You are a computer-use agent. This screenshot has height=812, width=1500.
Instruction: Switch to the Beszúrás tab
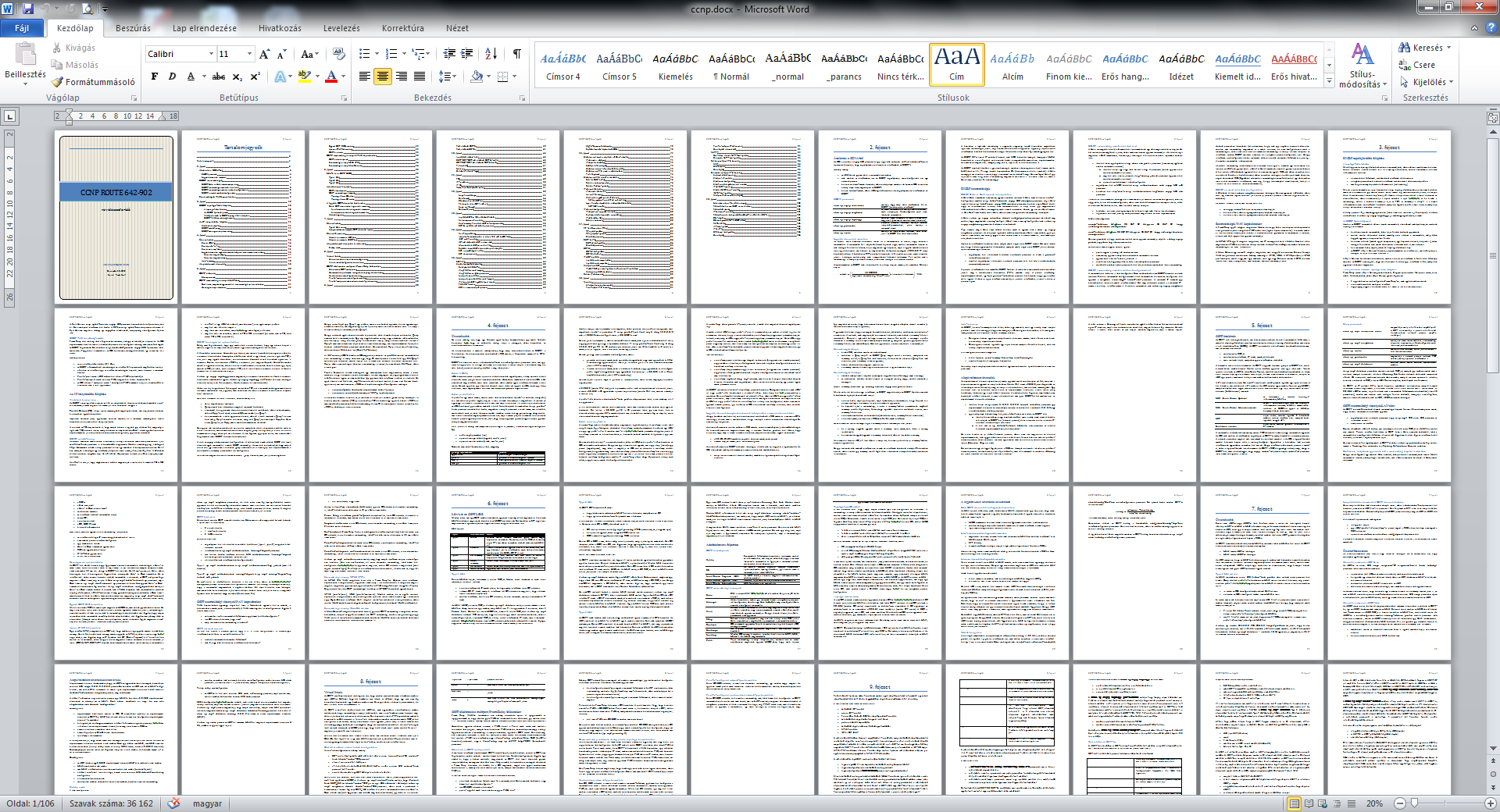(x=133, y=28)
